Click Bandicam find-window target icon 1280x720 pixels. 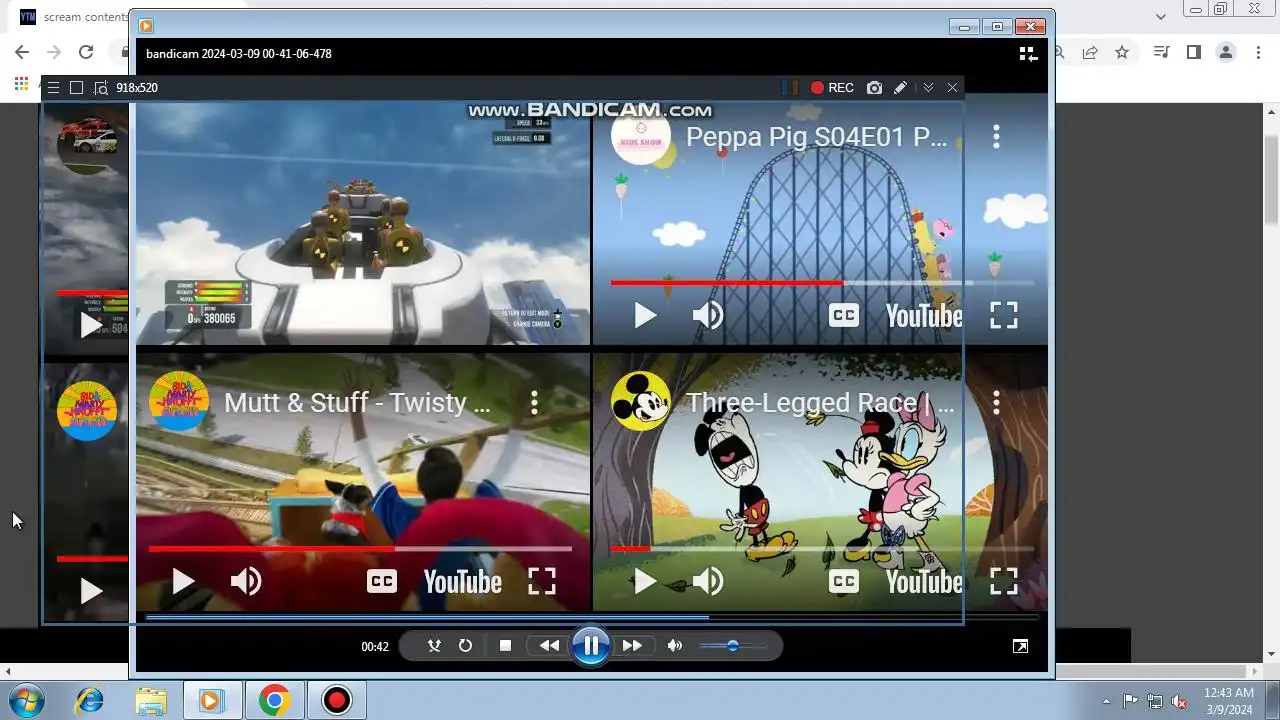click(x=100, y=88)
